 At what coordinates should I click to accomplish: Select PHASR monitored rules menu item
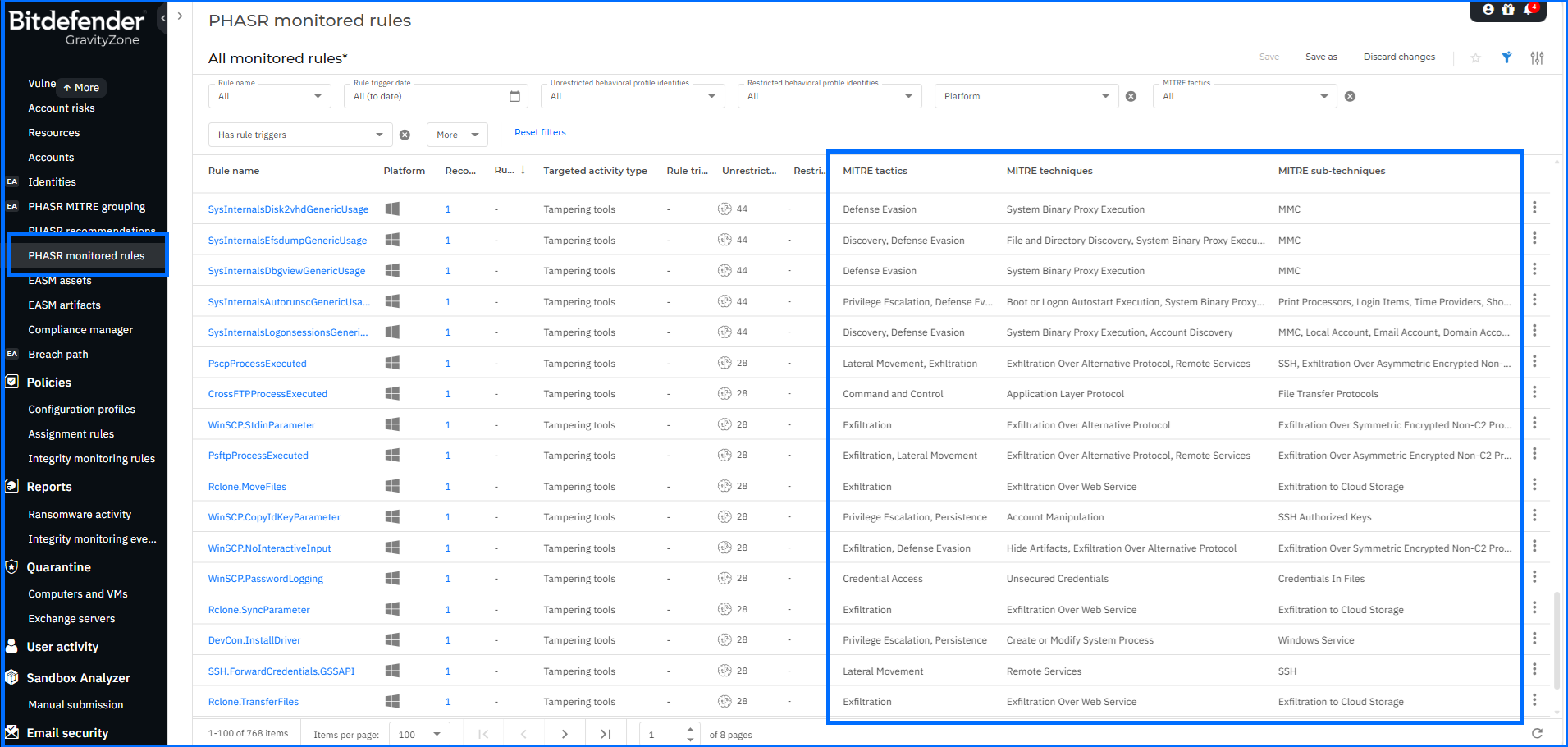click(x=86, y=255)
